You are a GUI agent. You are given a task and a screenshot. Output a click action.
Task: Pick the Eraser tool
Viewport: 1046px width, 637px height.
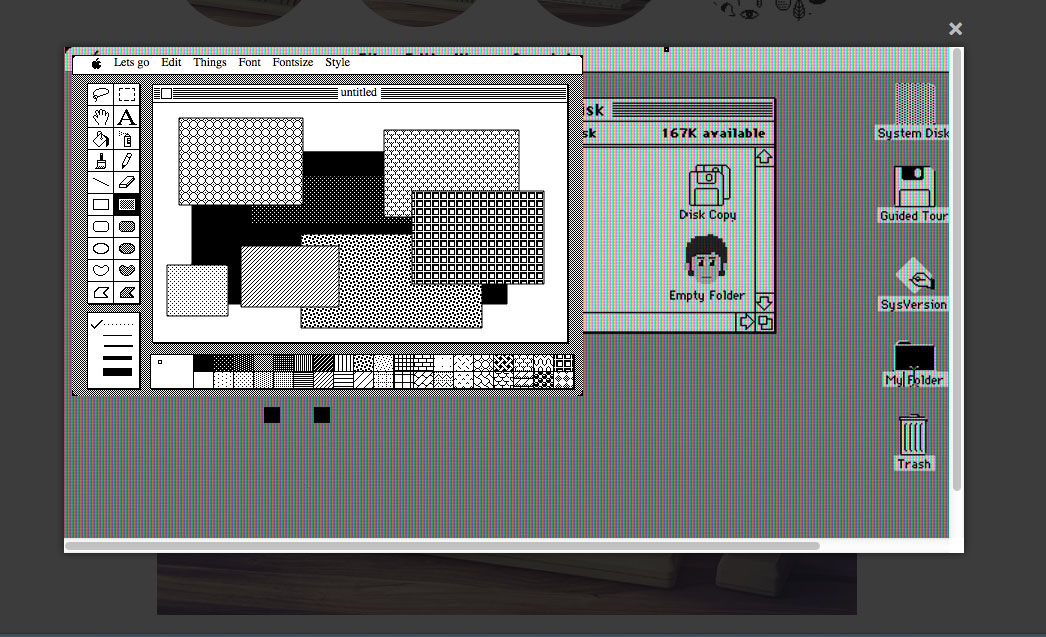point(127,182)
